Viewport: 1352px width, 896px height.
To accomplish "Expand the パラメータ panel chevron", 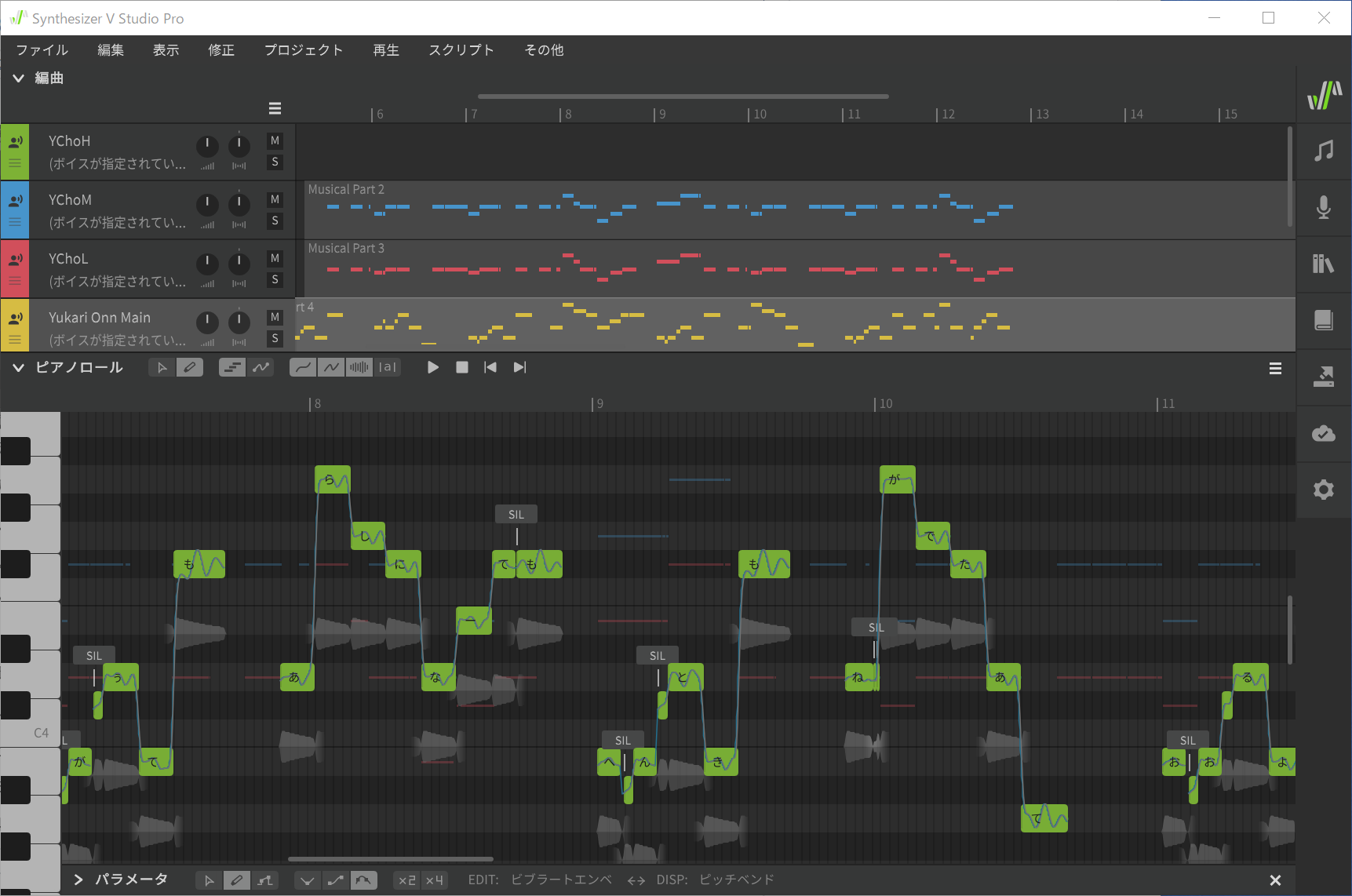I will click(78, 880).
